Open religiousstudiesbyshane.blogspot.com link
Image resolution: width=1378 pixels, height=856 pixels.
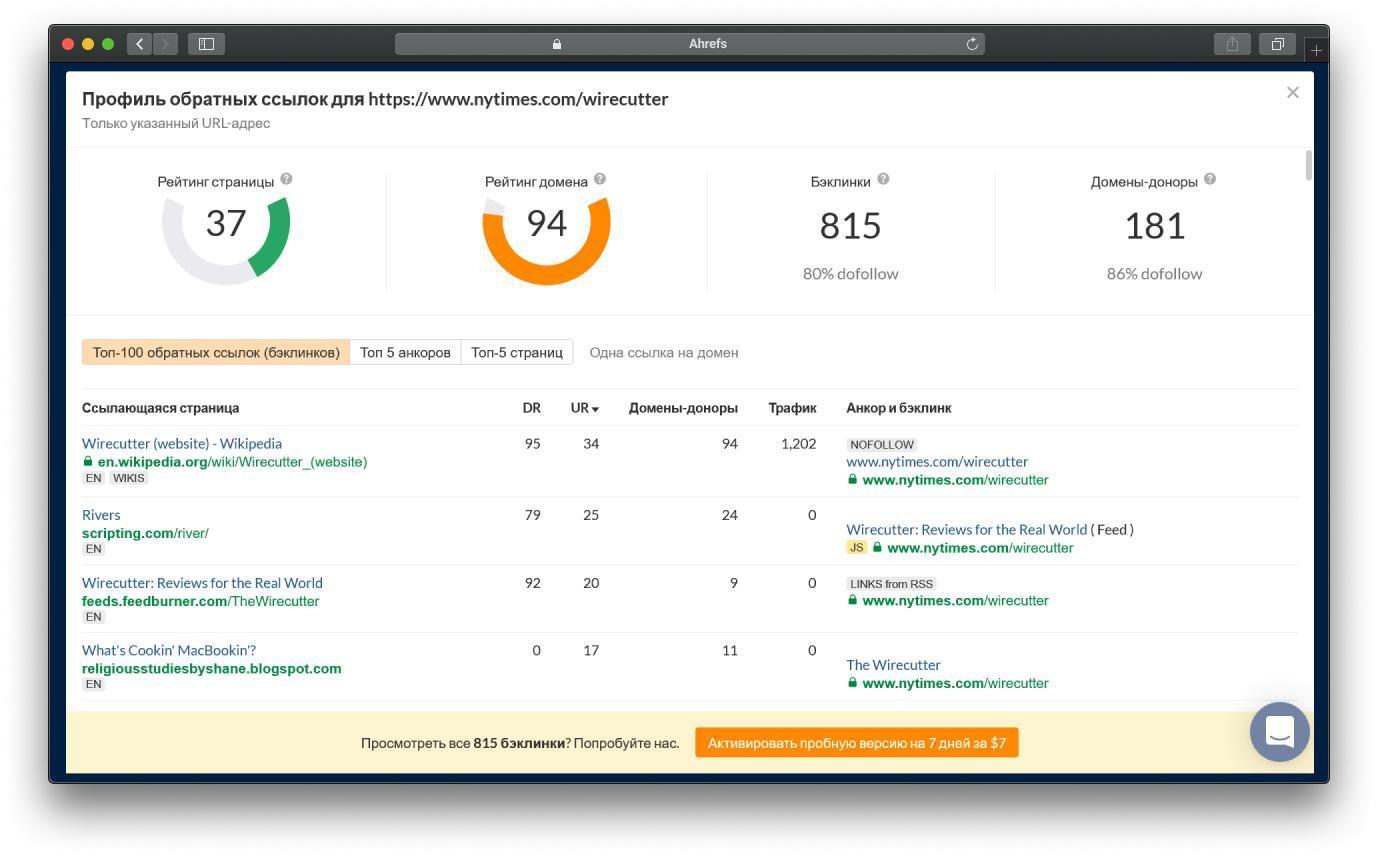211,668
